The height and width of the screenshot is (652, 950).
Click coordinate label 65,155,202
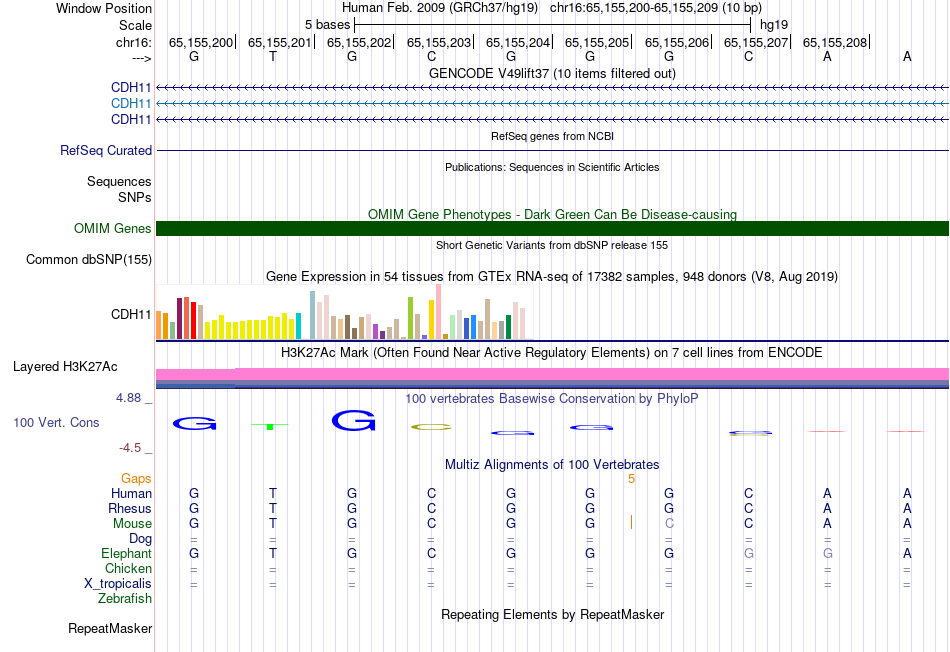(x=359, y=42)
